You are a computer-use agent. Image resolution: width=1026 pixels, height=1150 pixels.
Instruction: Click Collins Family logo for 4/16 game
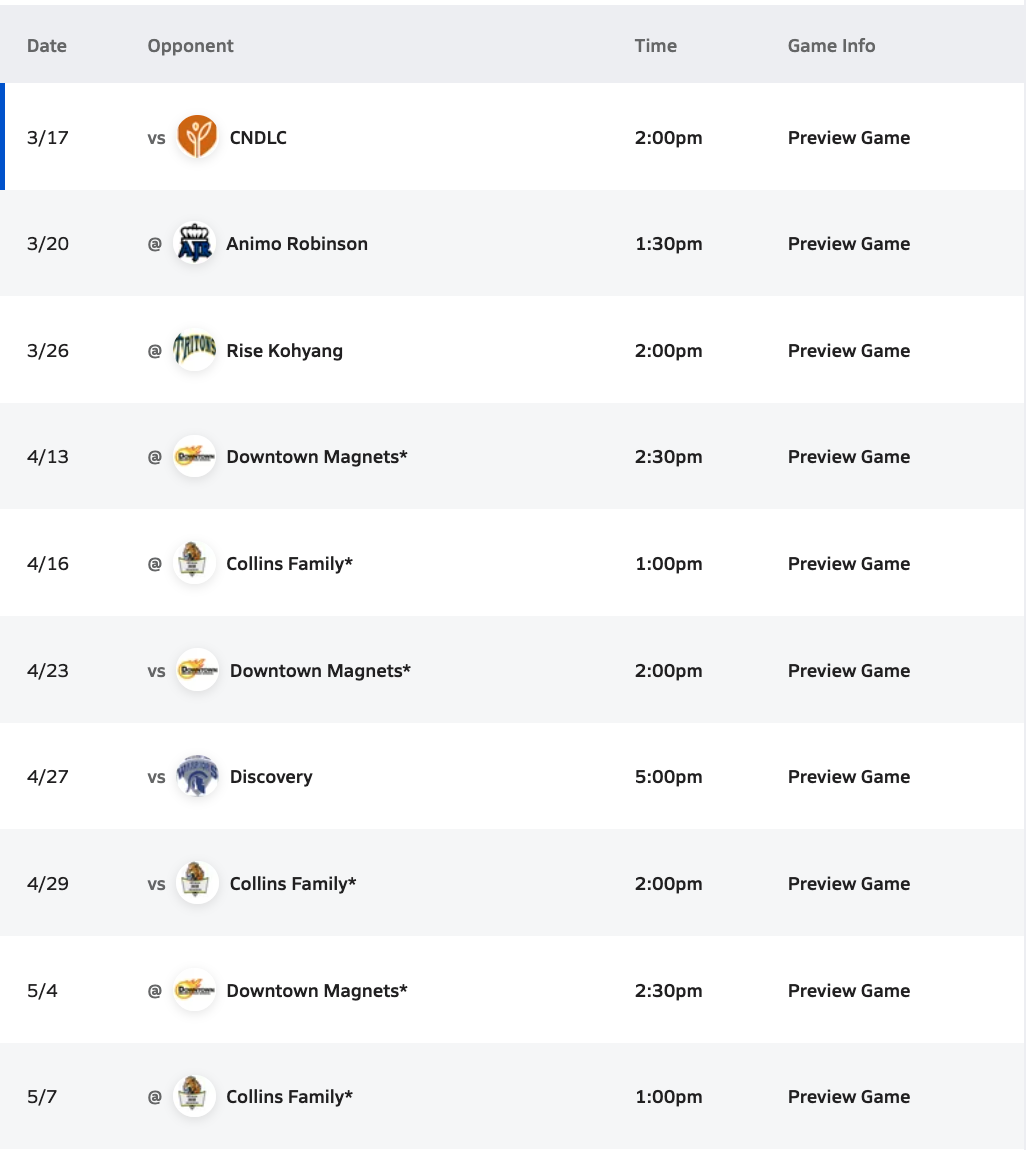[x=194, y=564]
